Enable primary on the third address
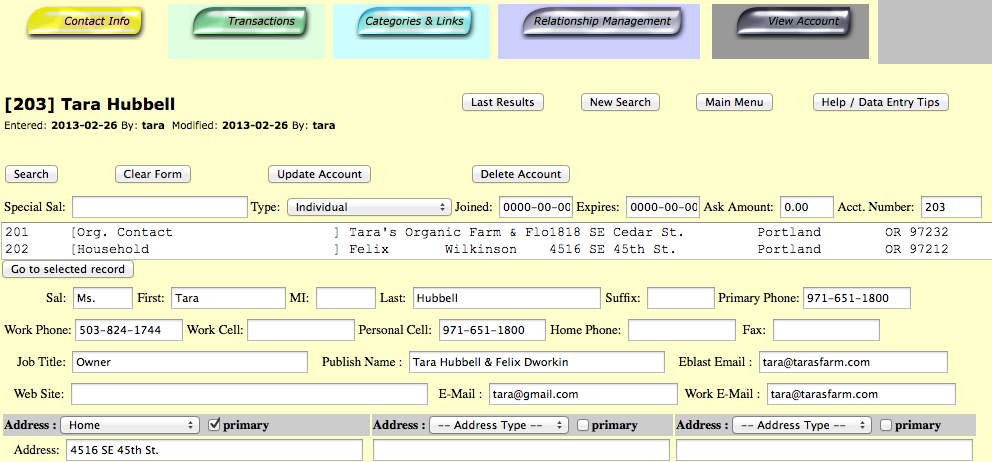The width and height of the screenshot is (992, 462). [886, 425]
